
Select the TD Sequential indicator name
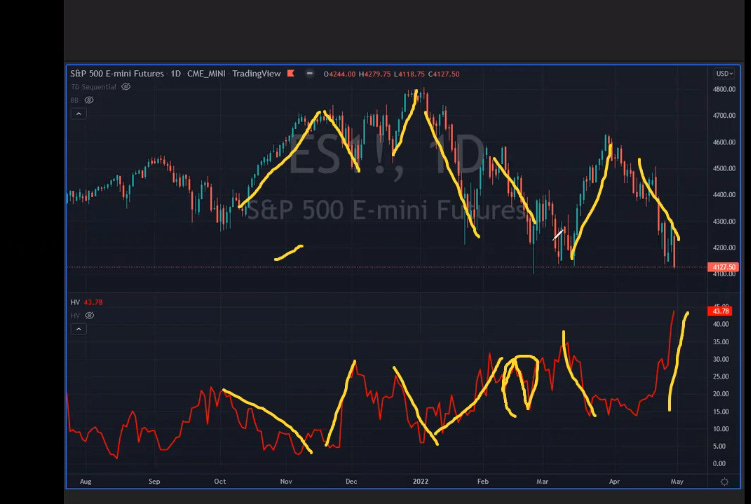tap(94, 87)
